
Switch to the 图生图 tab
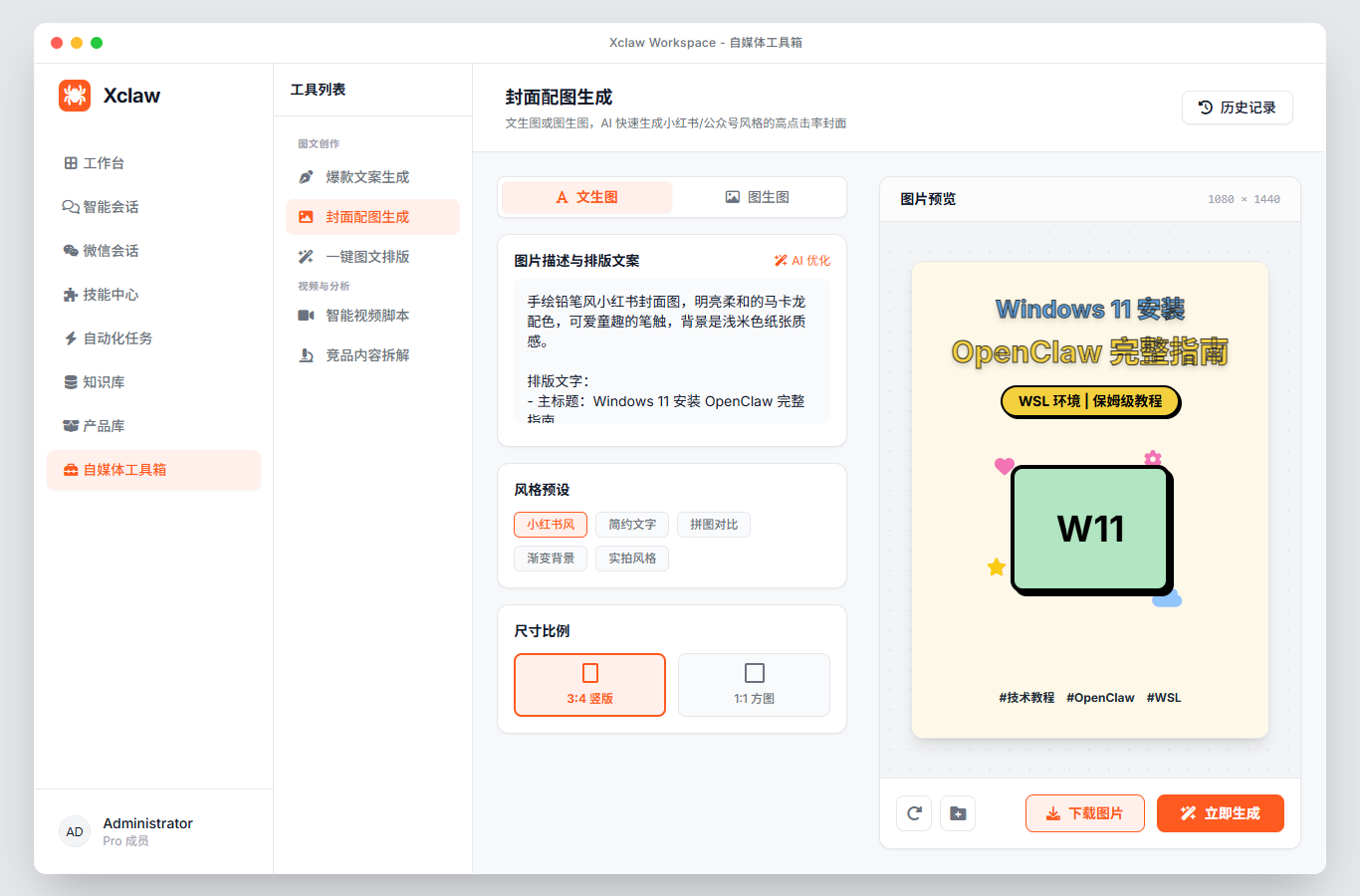pos(760,197)
